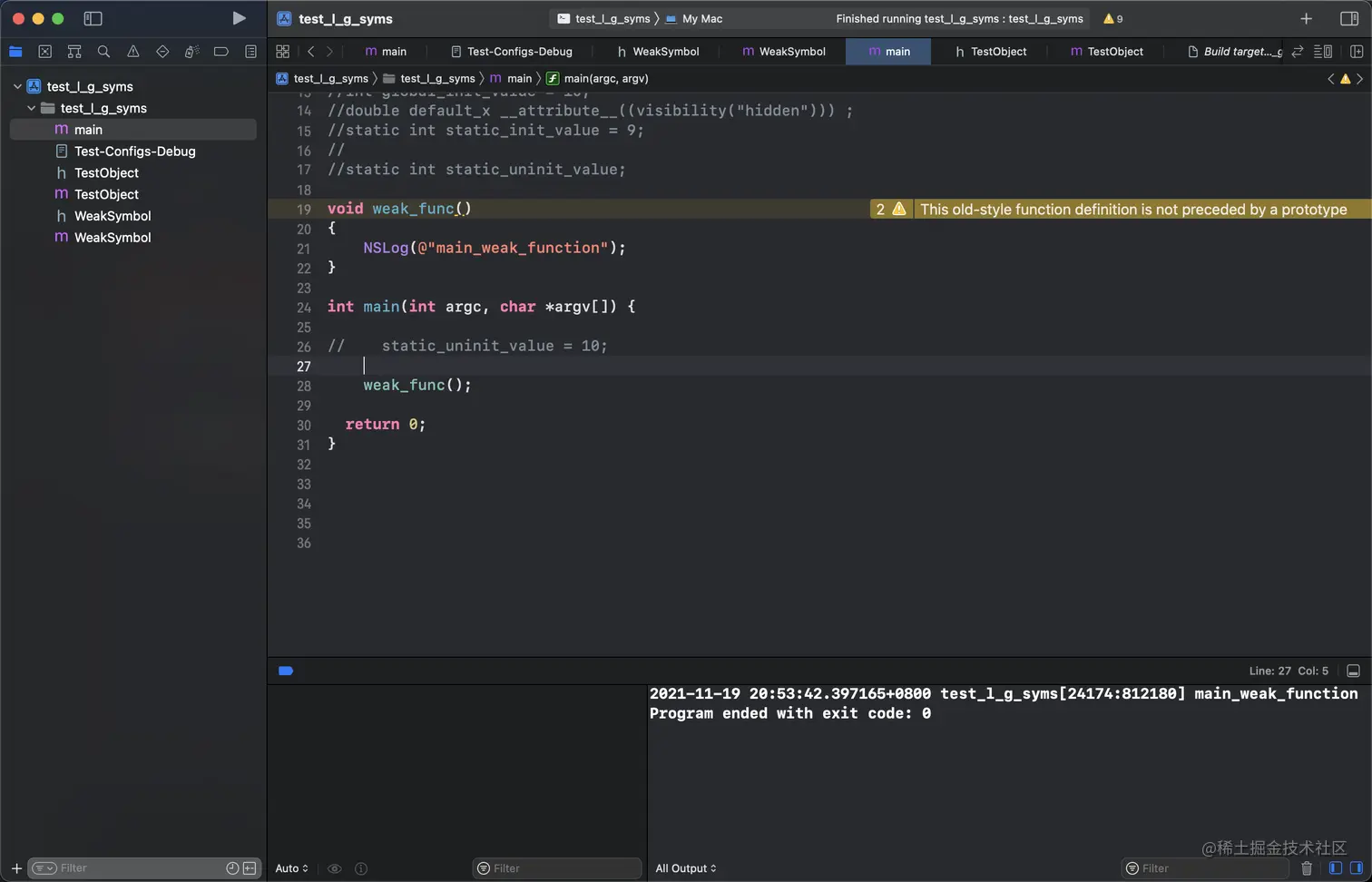Image resolution: width=1372 pixels, height=882 pixels.
Task: Switch to TestObject implementation tab
Action: coord(1107,52)
